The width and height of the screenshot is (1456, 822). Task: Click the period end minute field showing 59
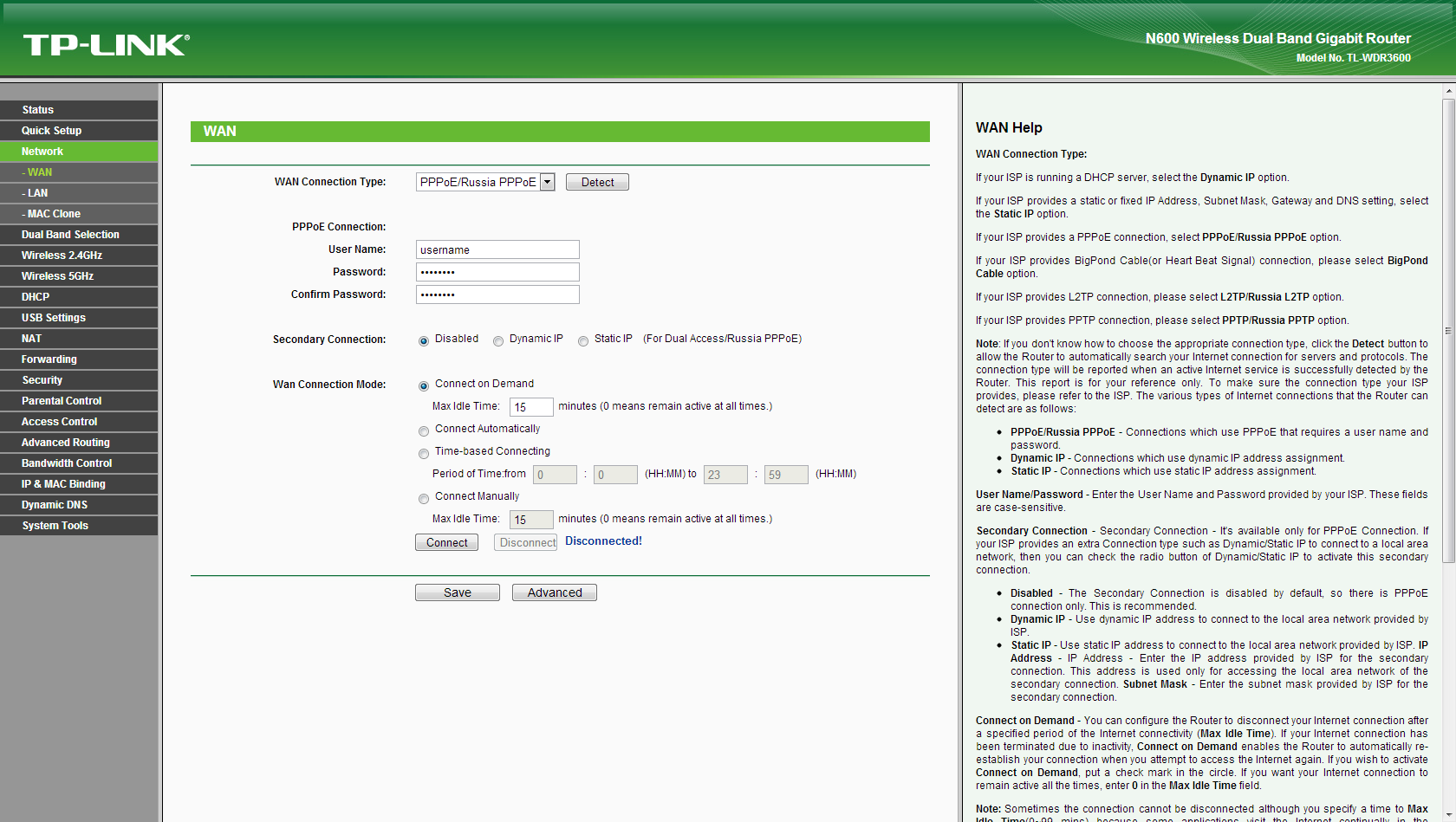pyautogui.click(x=786, y=475)
